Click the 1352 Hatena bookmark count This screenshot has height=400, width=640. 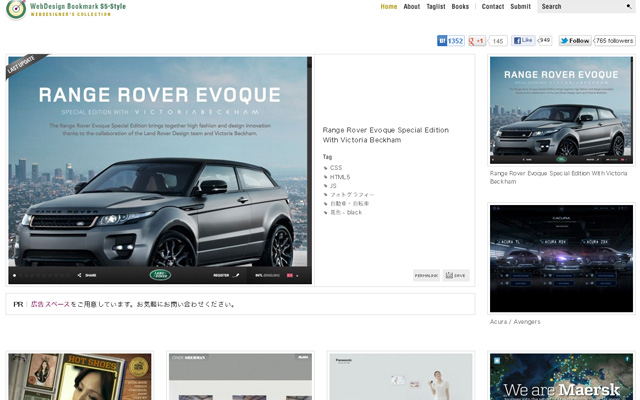455,41
